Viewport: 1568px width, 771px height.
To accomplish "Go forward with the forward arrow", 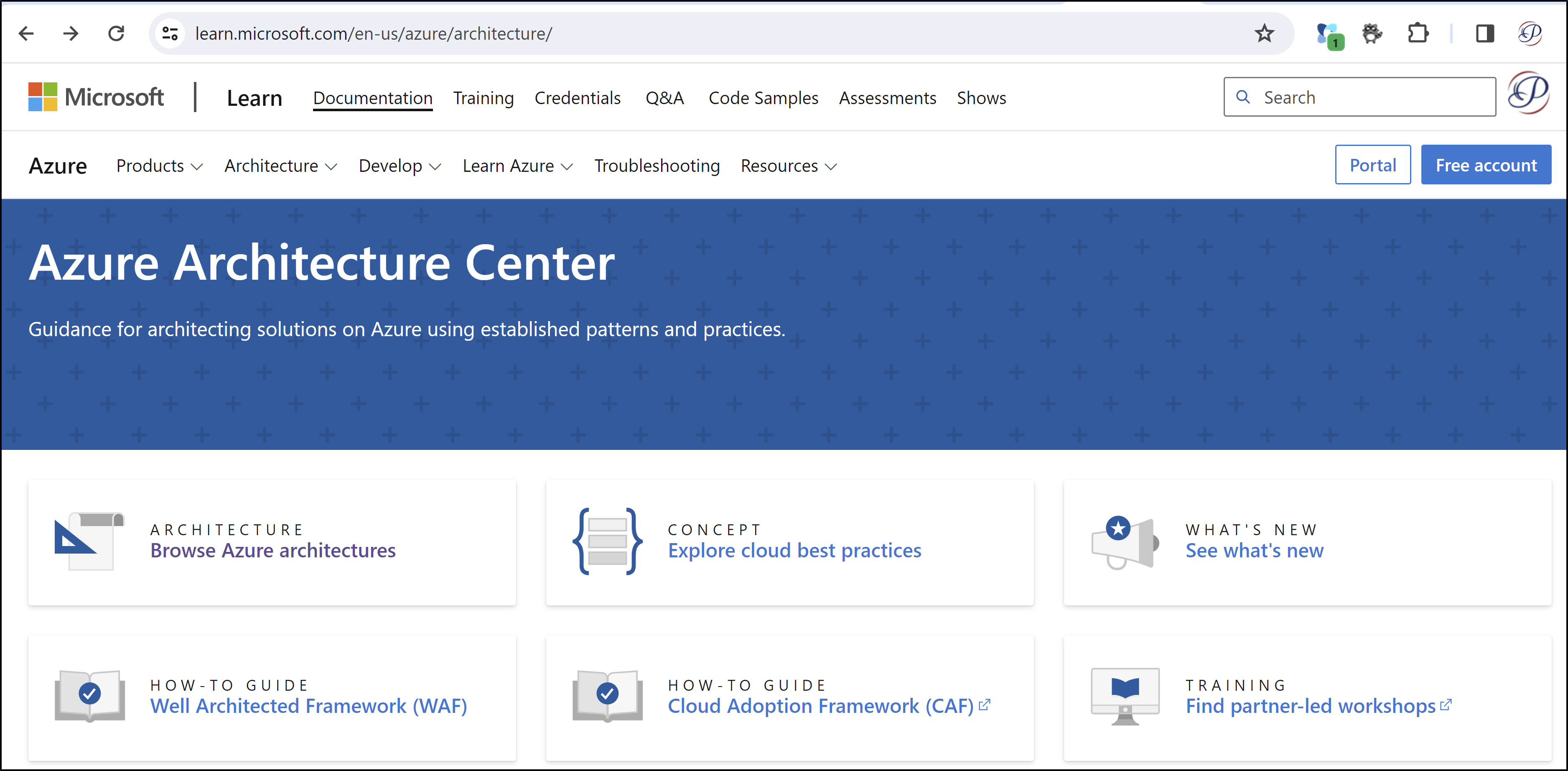I will [71, 33].
